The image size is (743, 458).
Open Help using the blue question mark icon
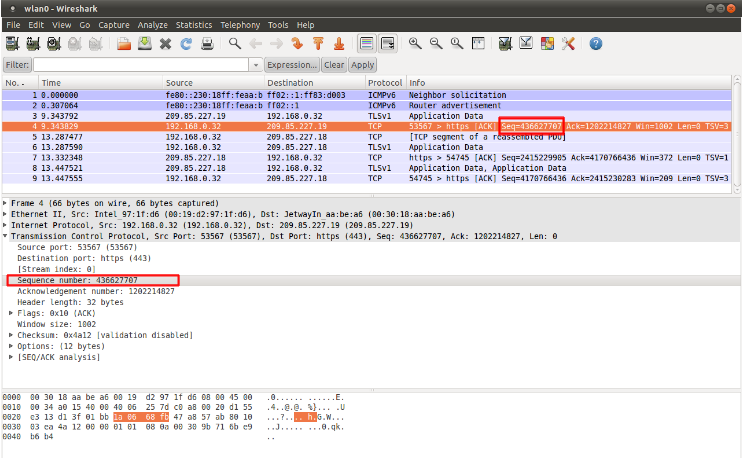[596, 44]
